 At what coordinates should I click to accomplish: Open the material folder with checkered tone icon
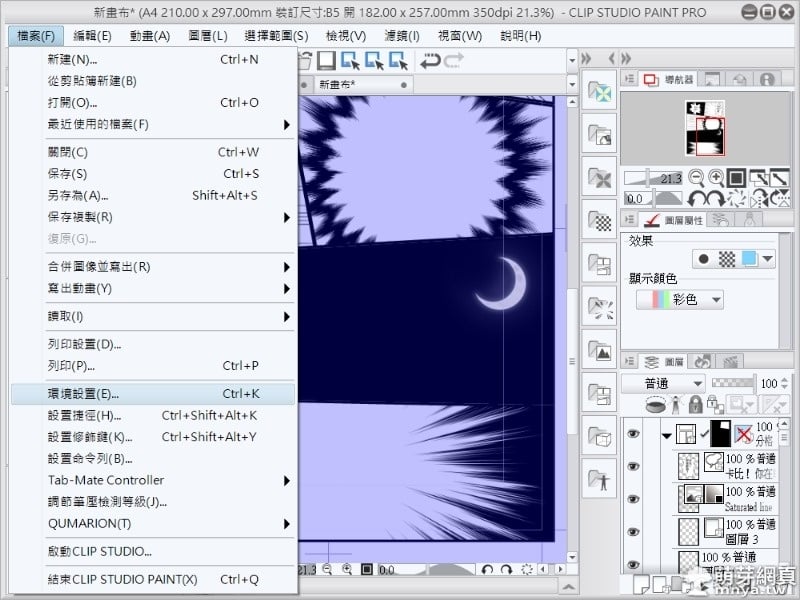click(599, 220)
